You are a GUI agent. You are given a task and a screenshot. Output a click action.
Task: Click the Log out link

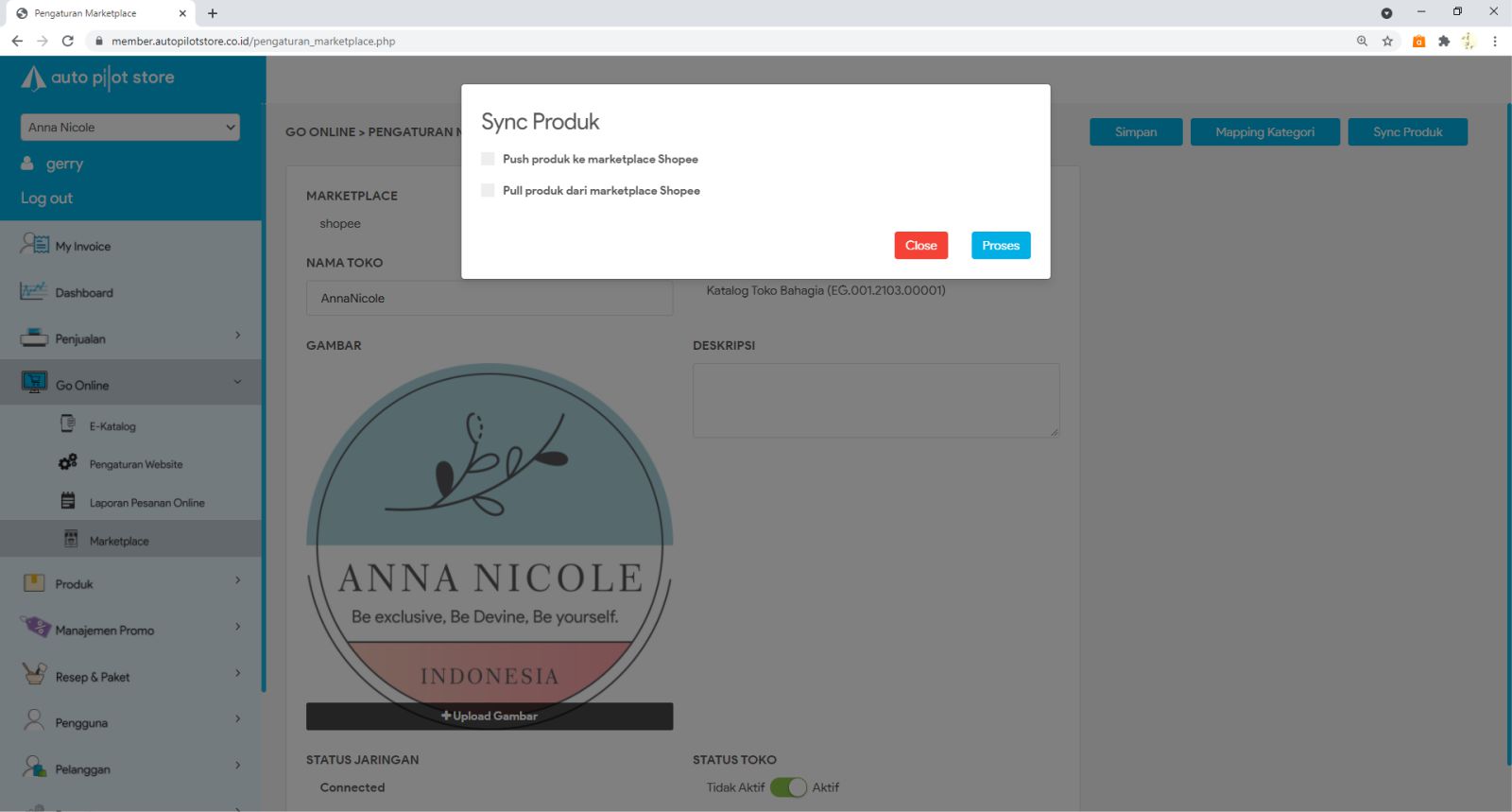click(x=46, y=199)
